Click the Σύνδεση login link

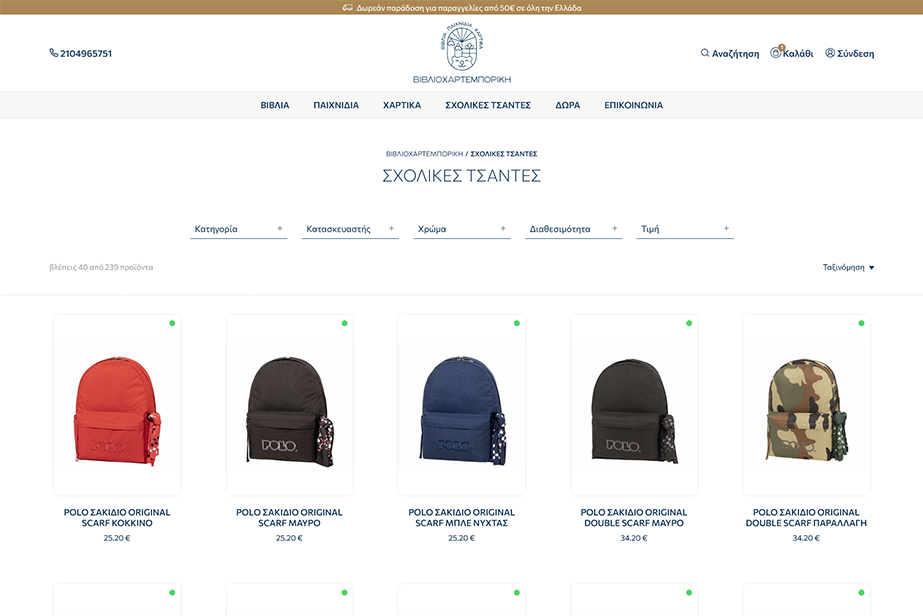point(855,54)
